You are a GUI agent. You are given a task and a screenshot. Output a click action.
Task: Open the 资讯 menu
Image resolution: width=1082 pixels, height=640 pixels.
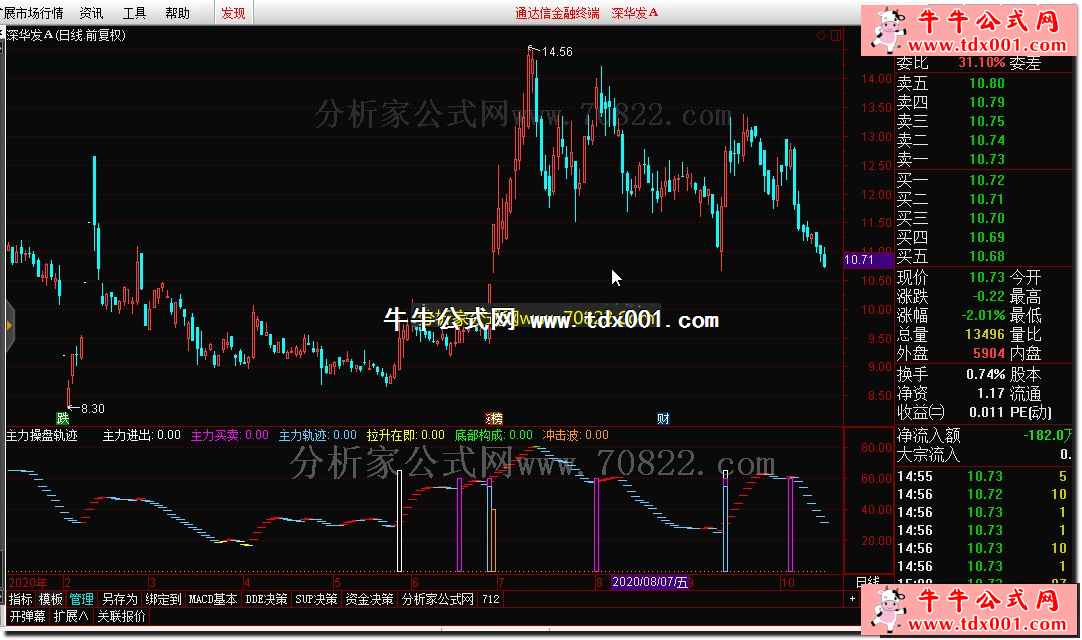tap(91, 13)
